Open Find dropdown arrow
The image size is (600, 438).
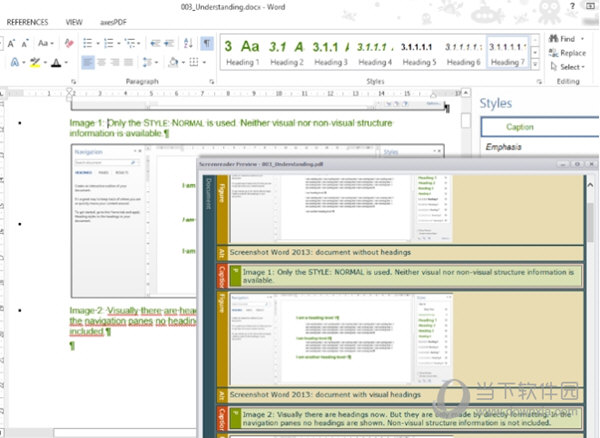click(x=582, y=39)
